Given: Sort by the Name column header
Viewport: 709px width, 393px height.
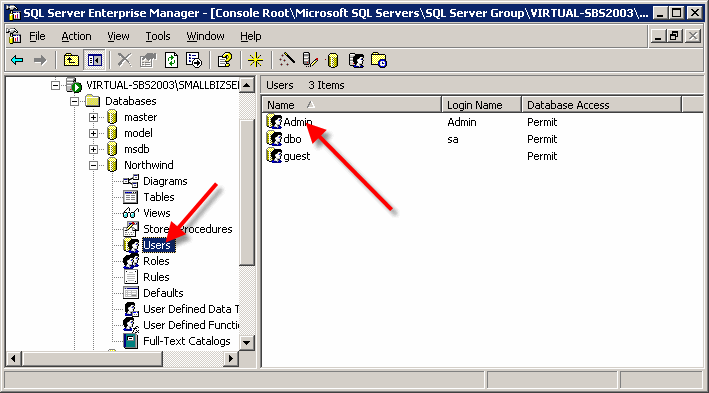Looking at the screenshot, I should click(x=352, y=105).
